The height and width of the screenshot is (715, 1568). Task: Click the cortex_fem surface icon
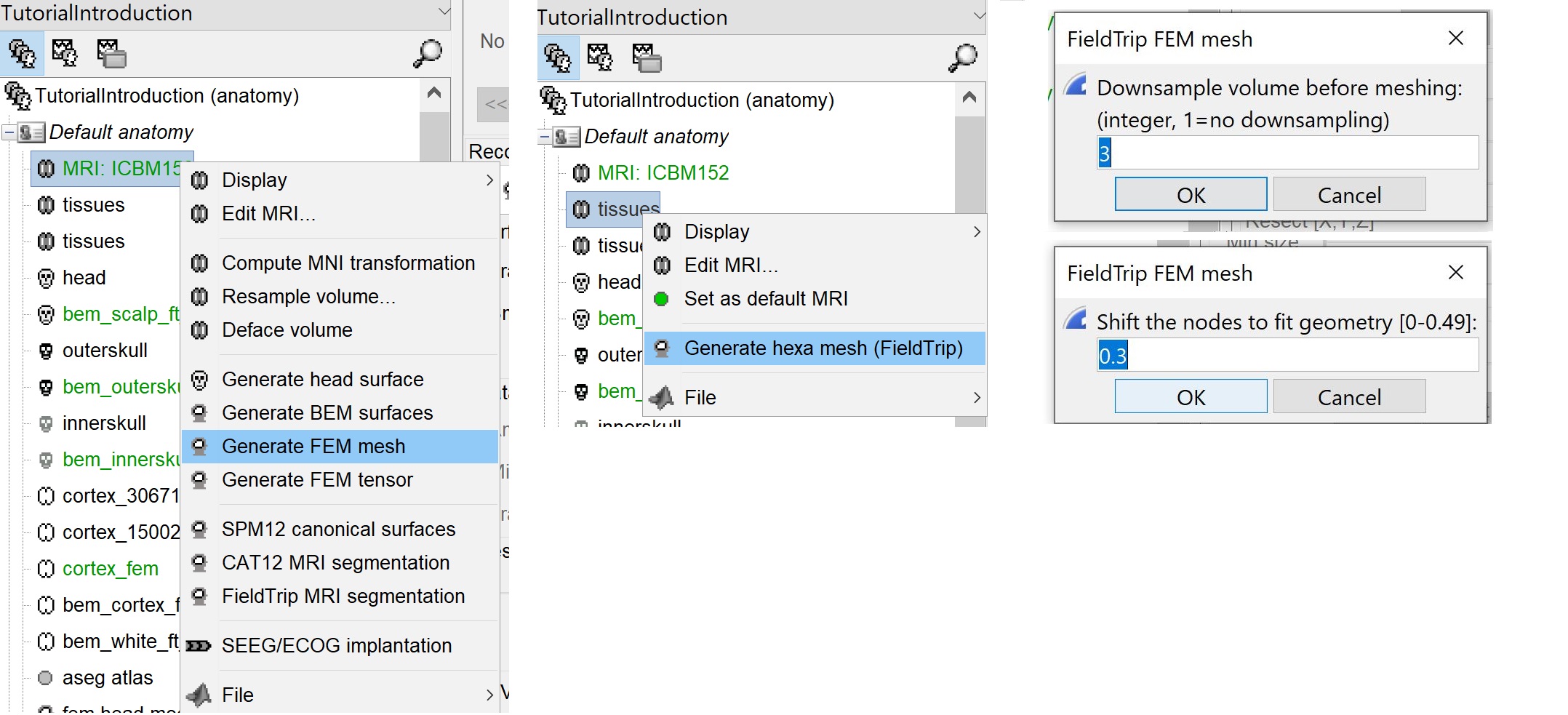[x=46, y=569]
